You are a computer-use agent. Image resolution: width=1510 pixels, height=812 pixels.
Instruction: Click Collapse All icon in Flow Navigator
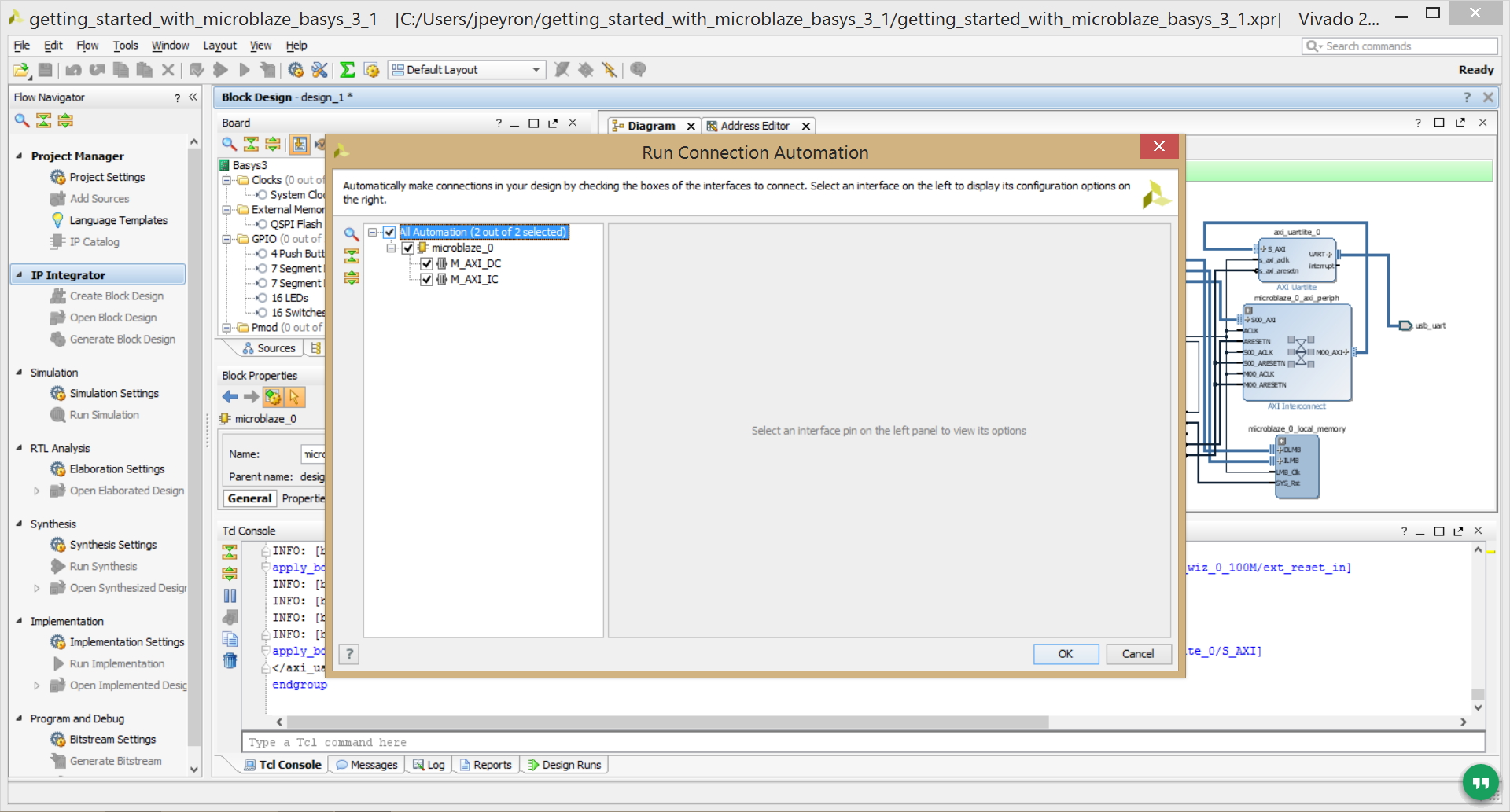click(44, 120)
